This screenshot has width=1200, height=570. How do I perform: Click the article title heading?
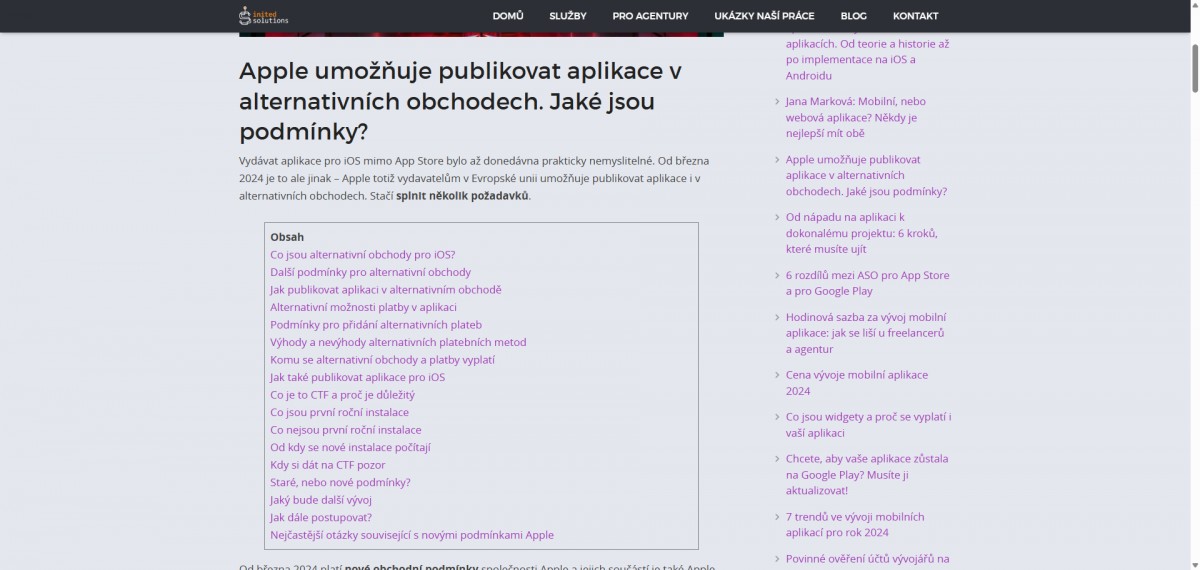click(x=461, y=101)
